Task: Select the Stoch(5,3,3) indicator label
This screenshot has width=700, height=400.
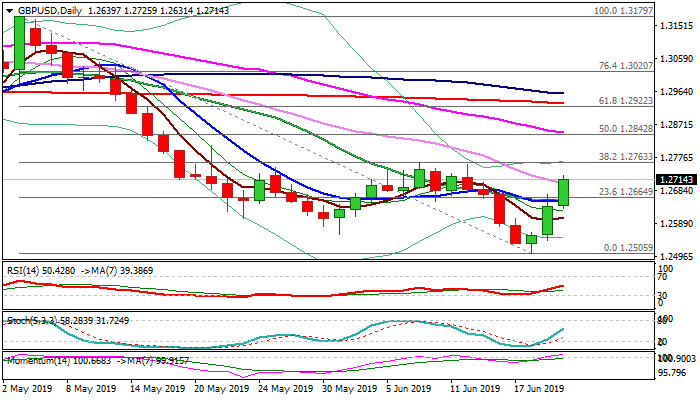Action: point(30,320)
